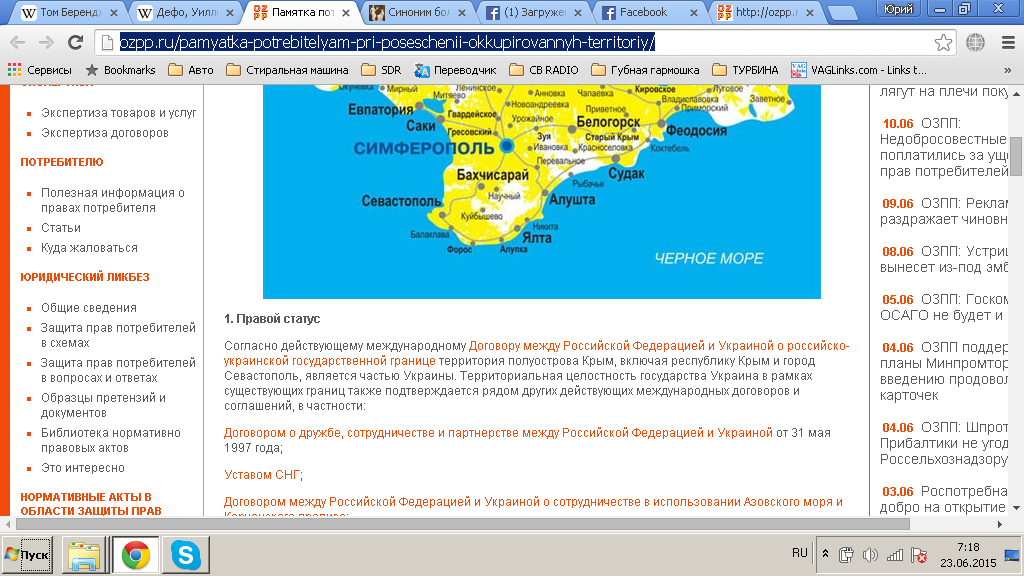Open the Bookmarks star folder
1024x576 pixels.
point(121,70)
